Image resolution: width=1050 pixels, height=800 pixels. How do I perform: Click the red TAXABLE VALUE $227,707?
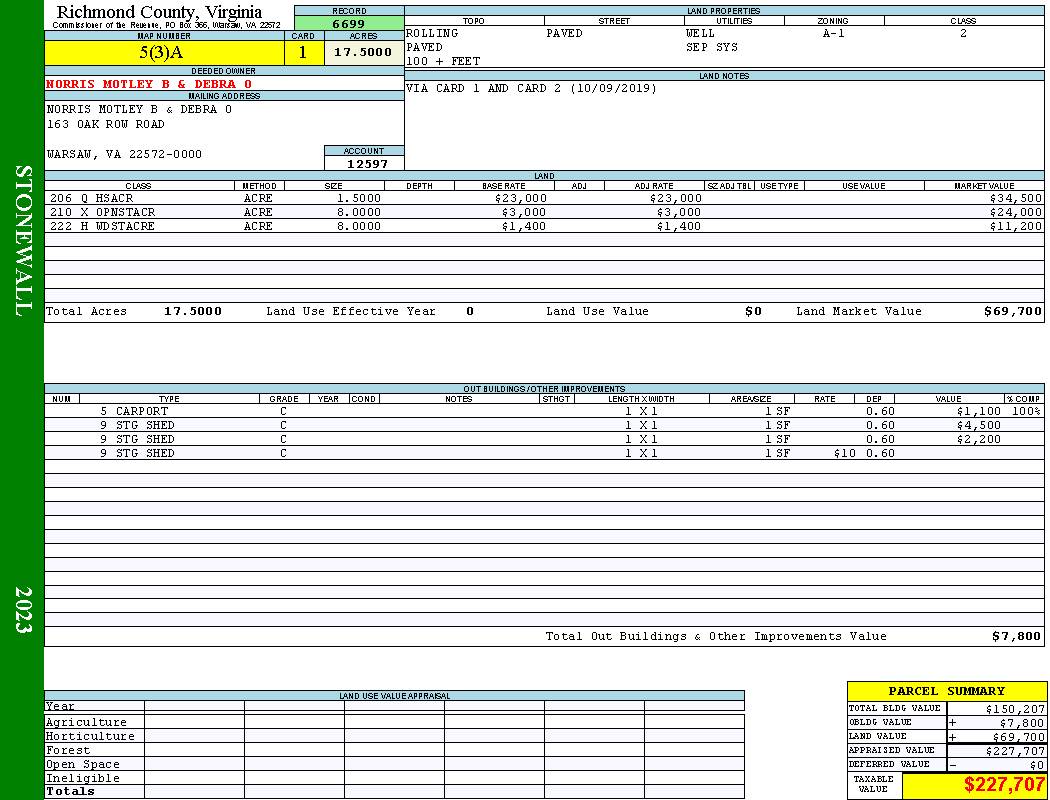pos(1004,784)
